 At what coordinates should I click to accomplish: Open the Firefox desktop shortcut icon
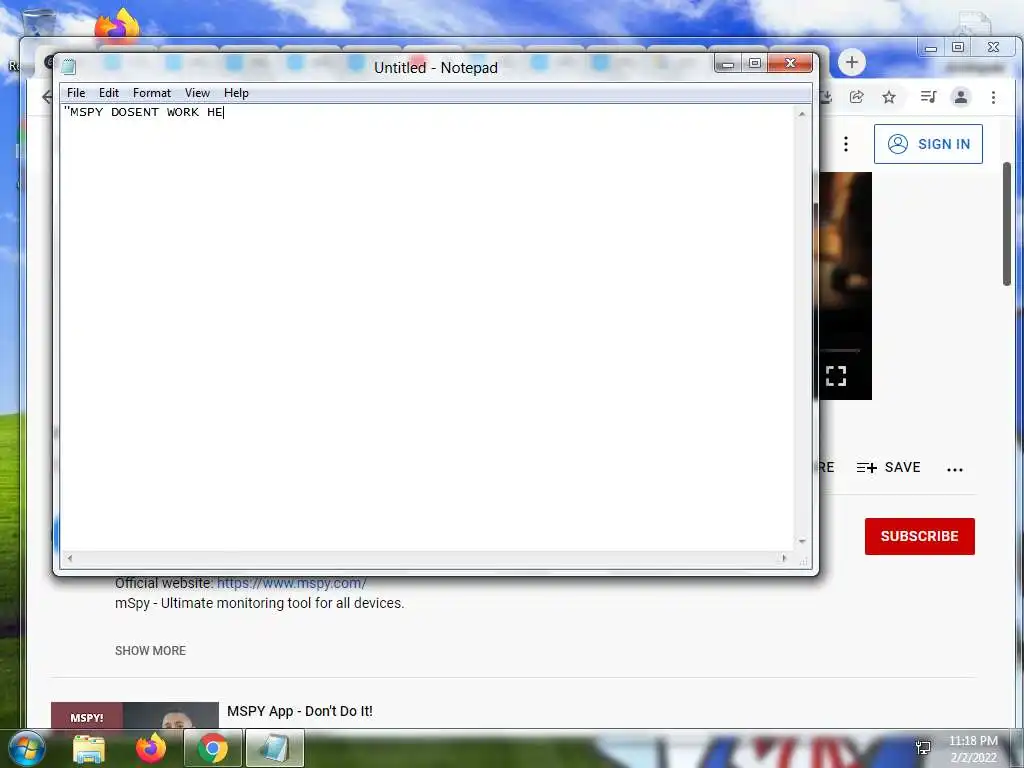tap(118, 25)
